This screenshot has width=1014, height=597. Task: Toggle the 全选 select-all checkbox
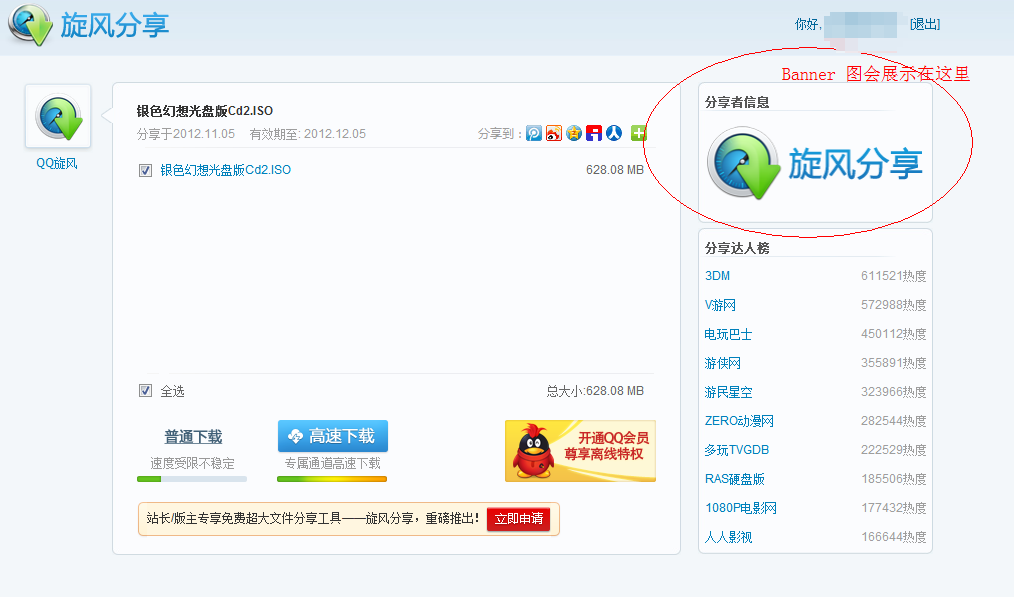146,391
